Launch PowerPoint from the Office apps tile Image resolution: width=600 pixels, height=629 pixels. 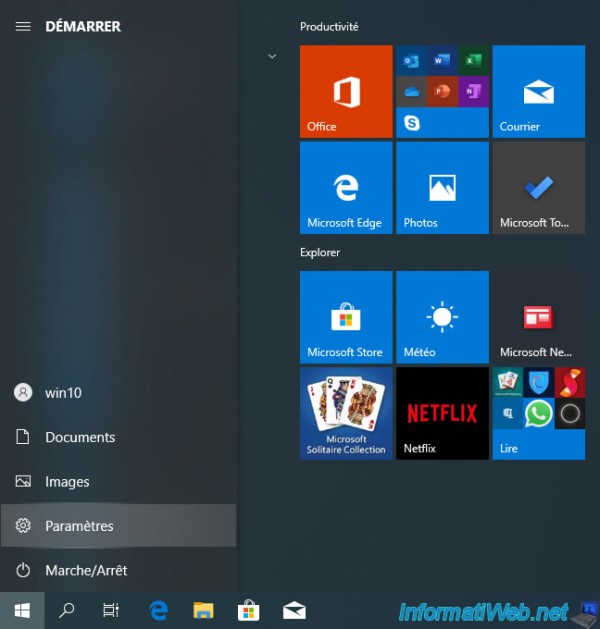pyautogui.click(x=442, y=92)
